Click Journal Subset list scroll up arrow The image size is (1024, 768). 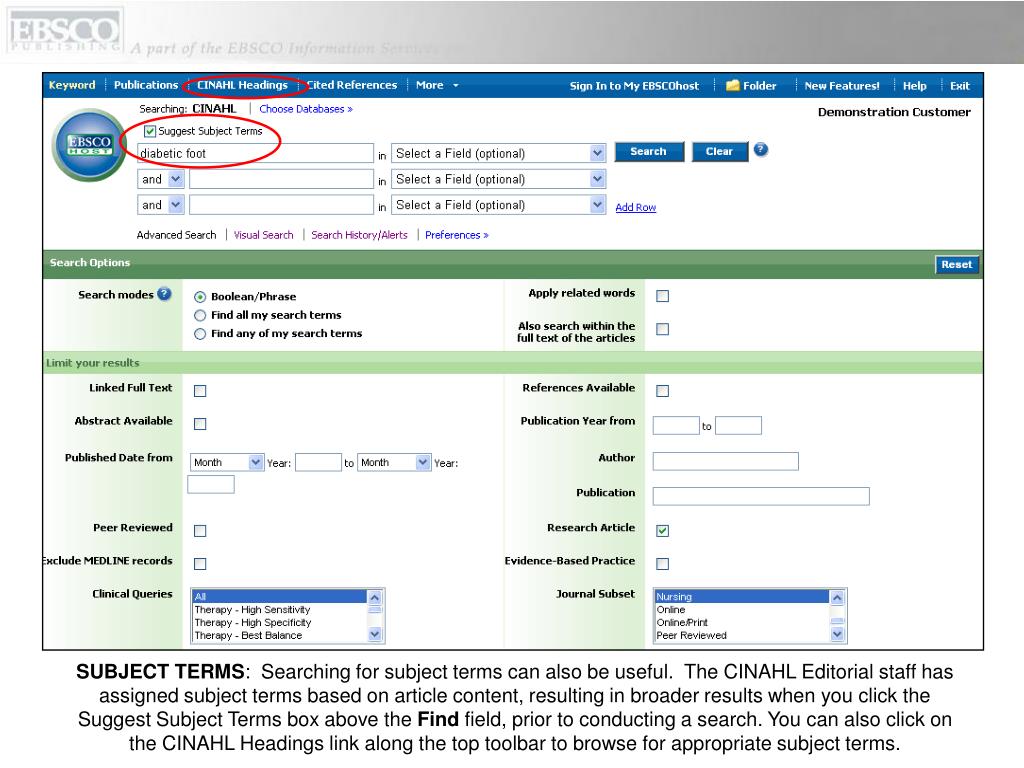coord(837,598)
